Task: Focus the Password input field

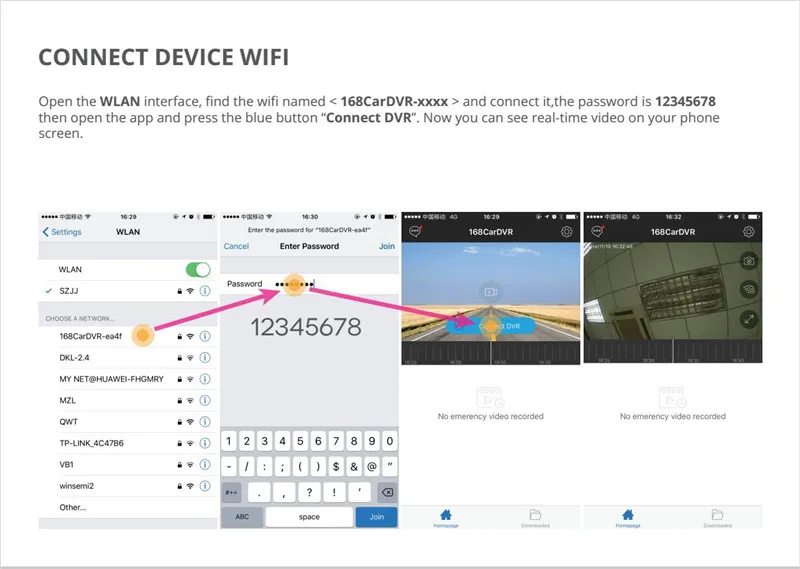Action: 310,284
